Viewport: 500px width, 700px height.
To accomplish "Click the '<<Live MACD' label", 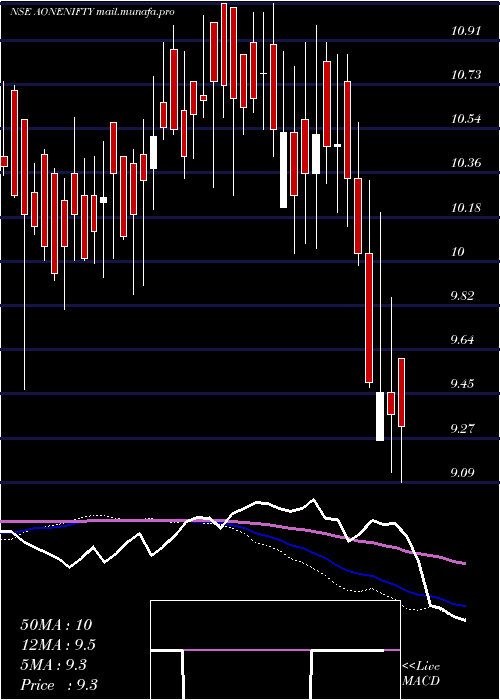I will click(x=421, y=674).
